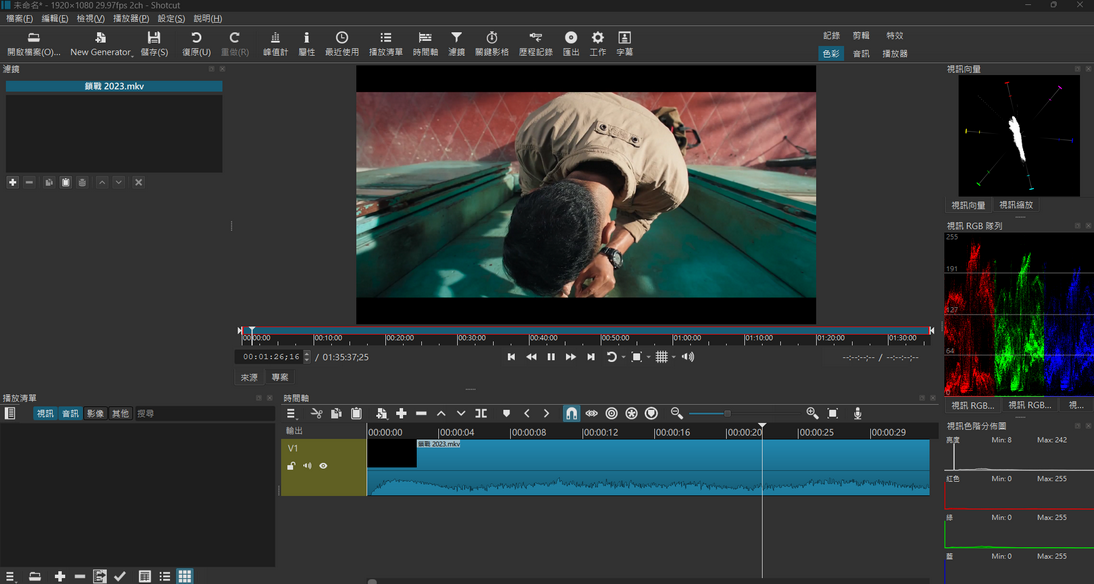Create a timeline marker icon
Image resolution: width=1094 pixels, height=584 pixels.
[507, 414]
